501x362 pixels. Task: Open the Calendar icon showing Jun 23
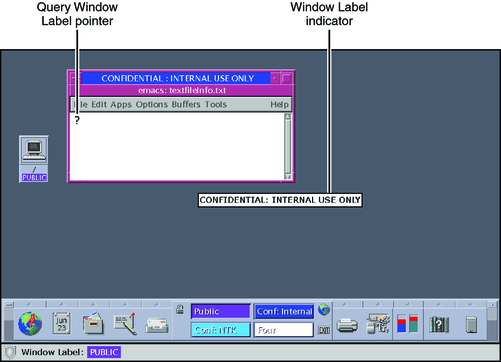click(x=62, y=323)
